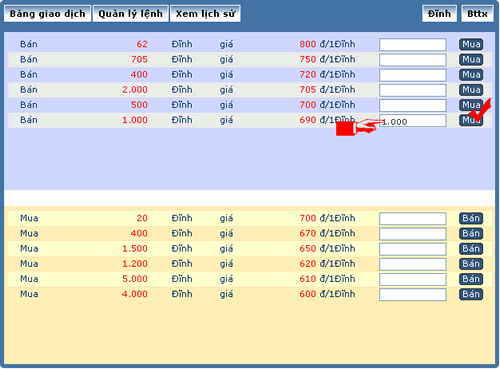Screen dimensions: 500x369
Task: Select the sell quantity 705
Action: tap(139, 59)
